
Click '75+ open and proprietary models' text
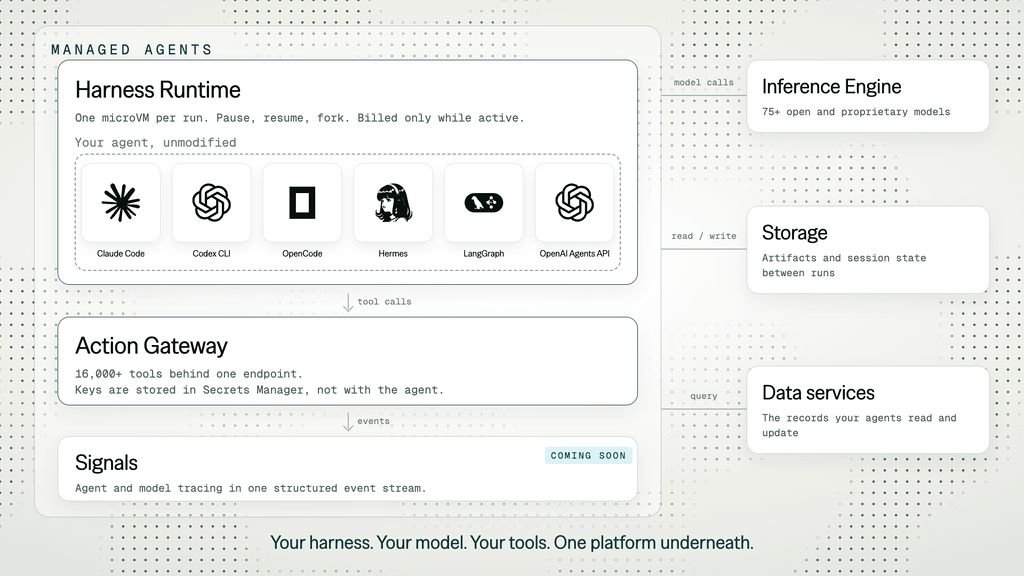(x=856, y=112)
